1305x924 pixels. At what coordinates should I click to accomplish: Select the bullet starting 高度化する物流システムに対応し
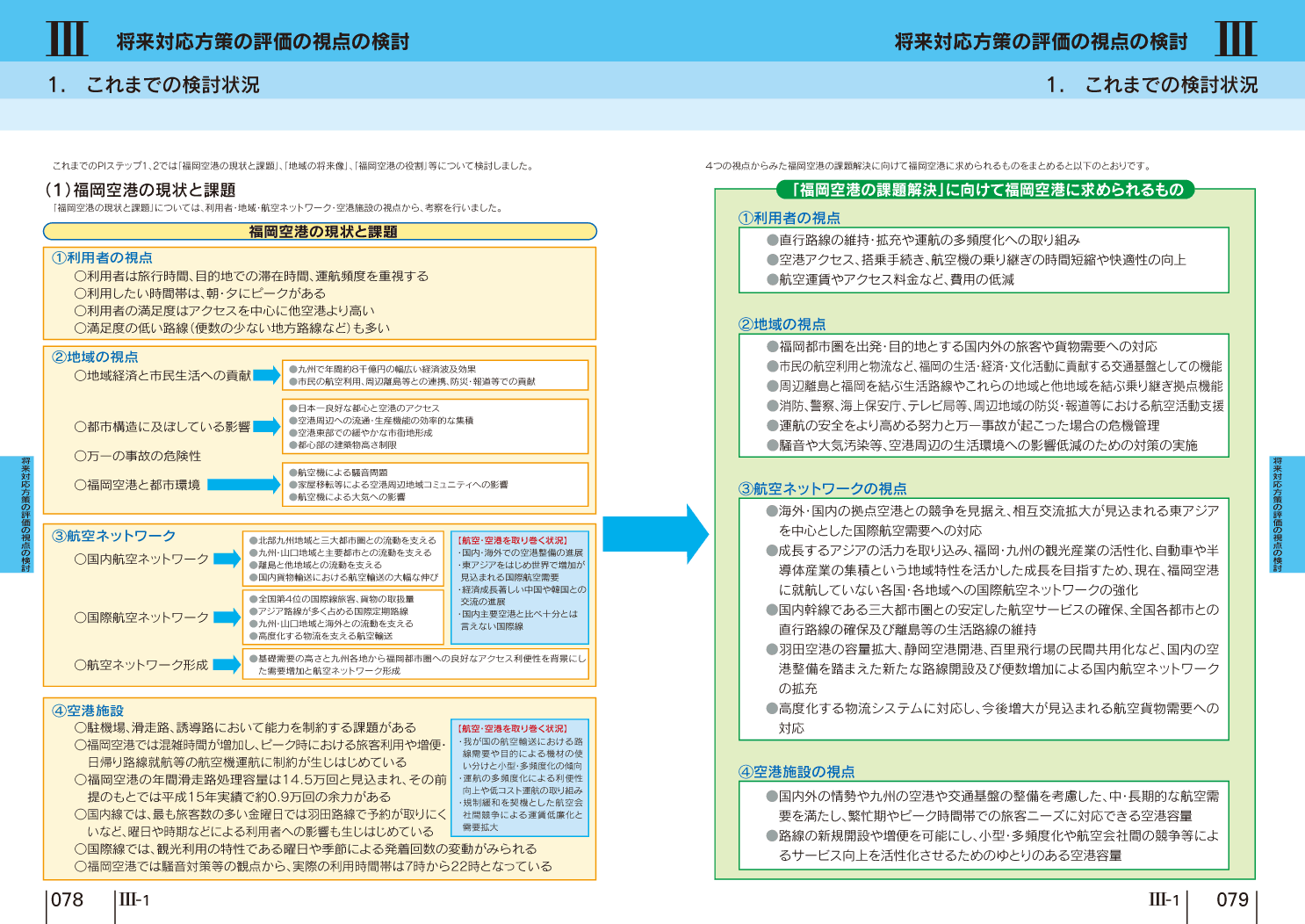click(993, 718)
